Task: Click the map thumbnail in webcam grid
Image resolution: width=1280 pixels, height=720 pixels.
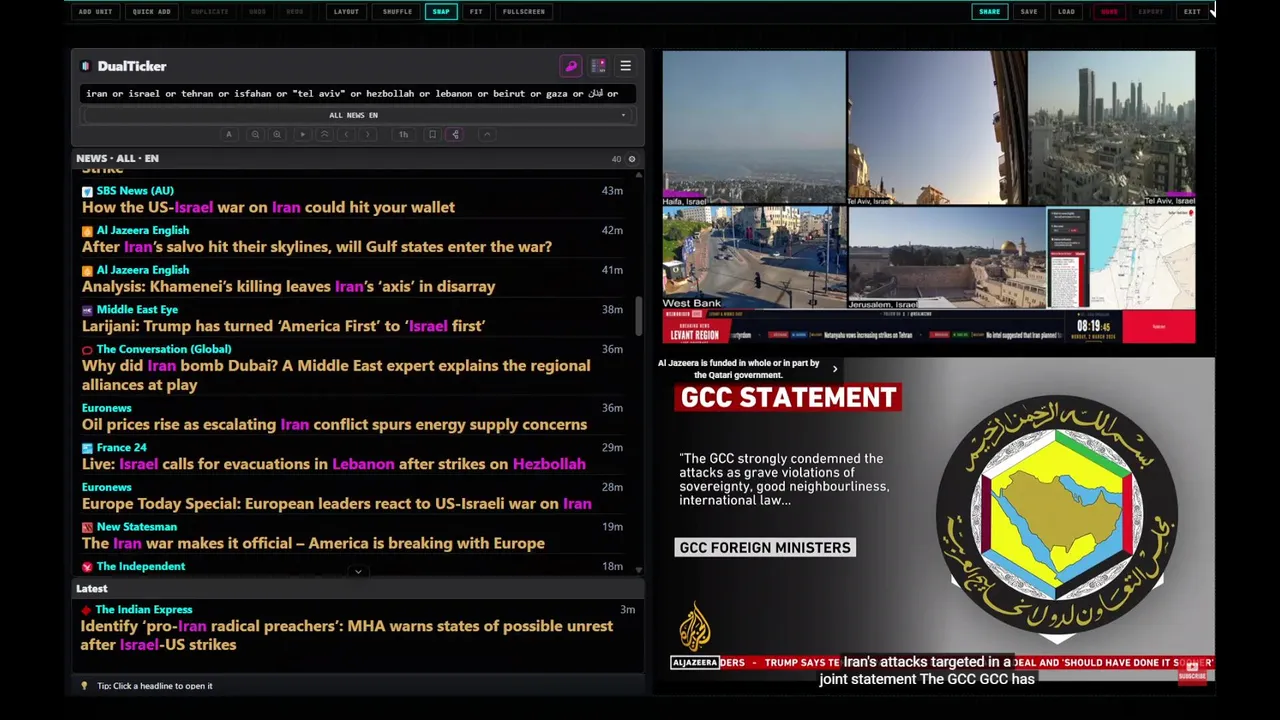Action: pyautogui.click(x=1121, y=259)
